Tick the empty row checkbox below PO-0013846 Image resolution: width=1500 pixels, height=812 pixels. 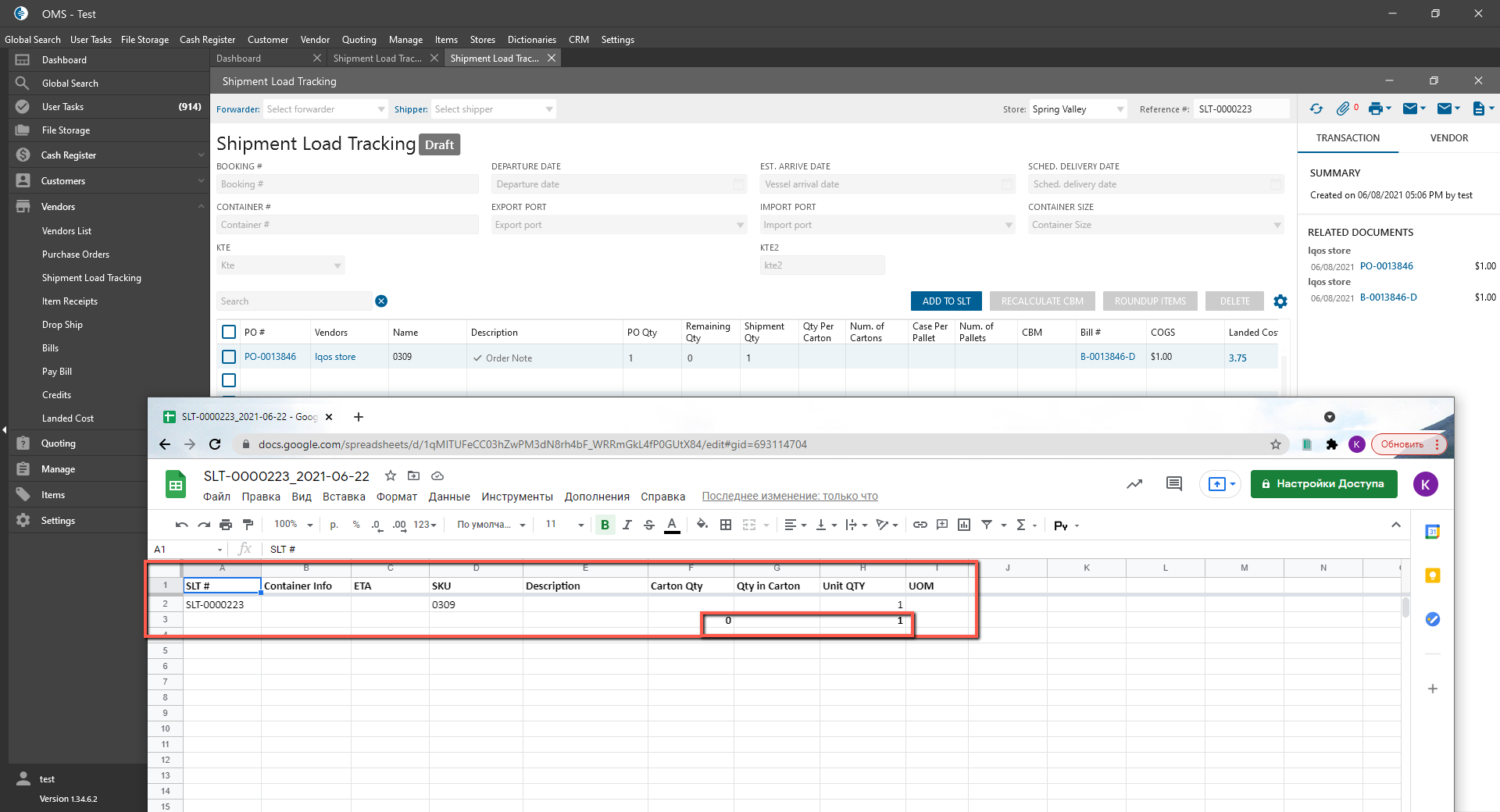click(229, 380)
